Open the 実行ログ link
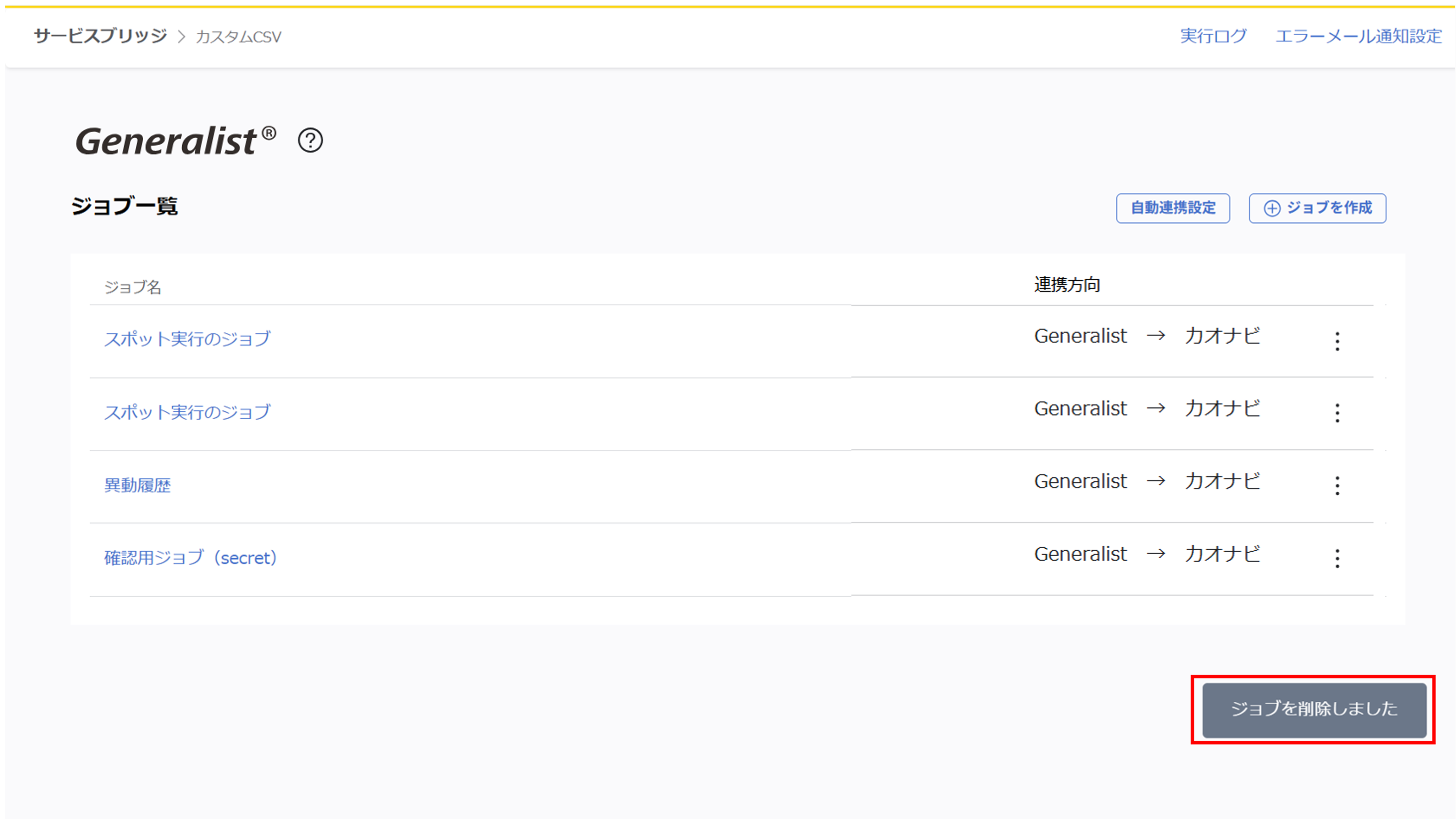 click(1213, 36)
